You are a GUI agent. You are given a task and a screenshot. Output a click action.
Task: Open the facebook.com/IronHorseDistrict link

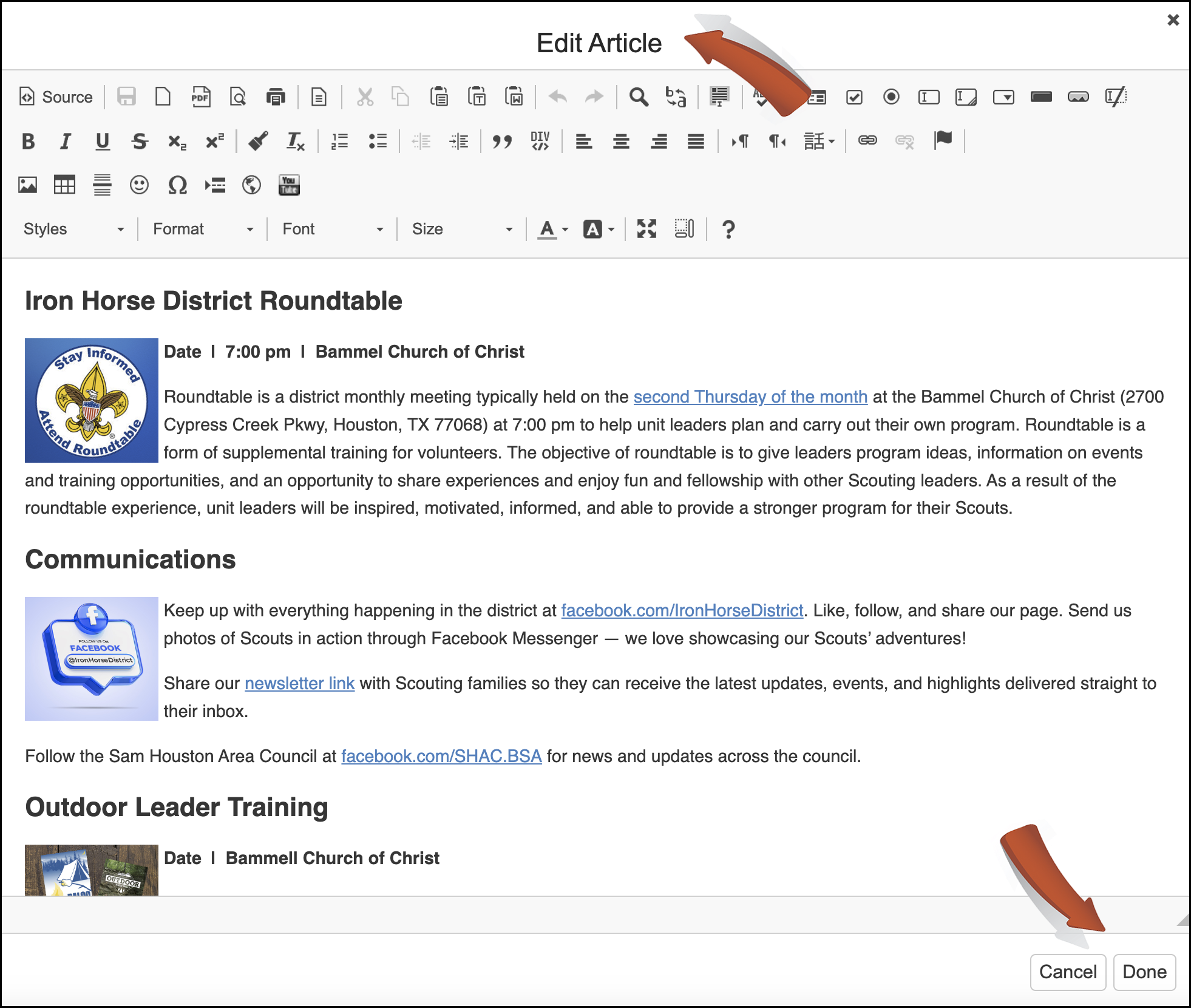point(682,610)
